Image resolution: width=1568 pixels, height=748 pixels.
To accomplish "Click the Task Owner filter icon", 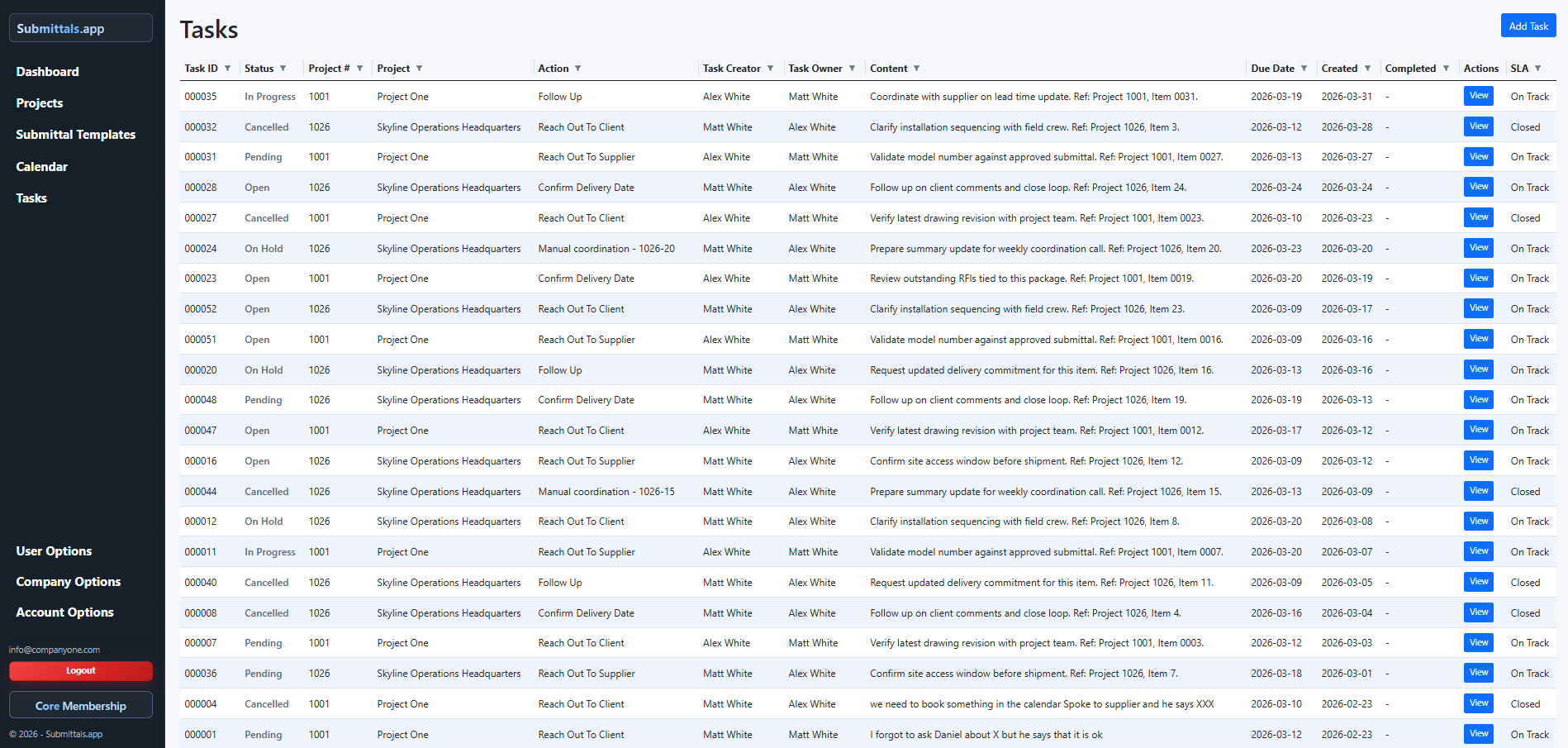I will pos(852,69).
